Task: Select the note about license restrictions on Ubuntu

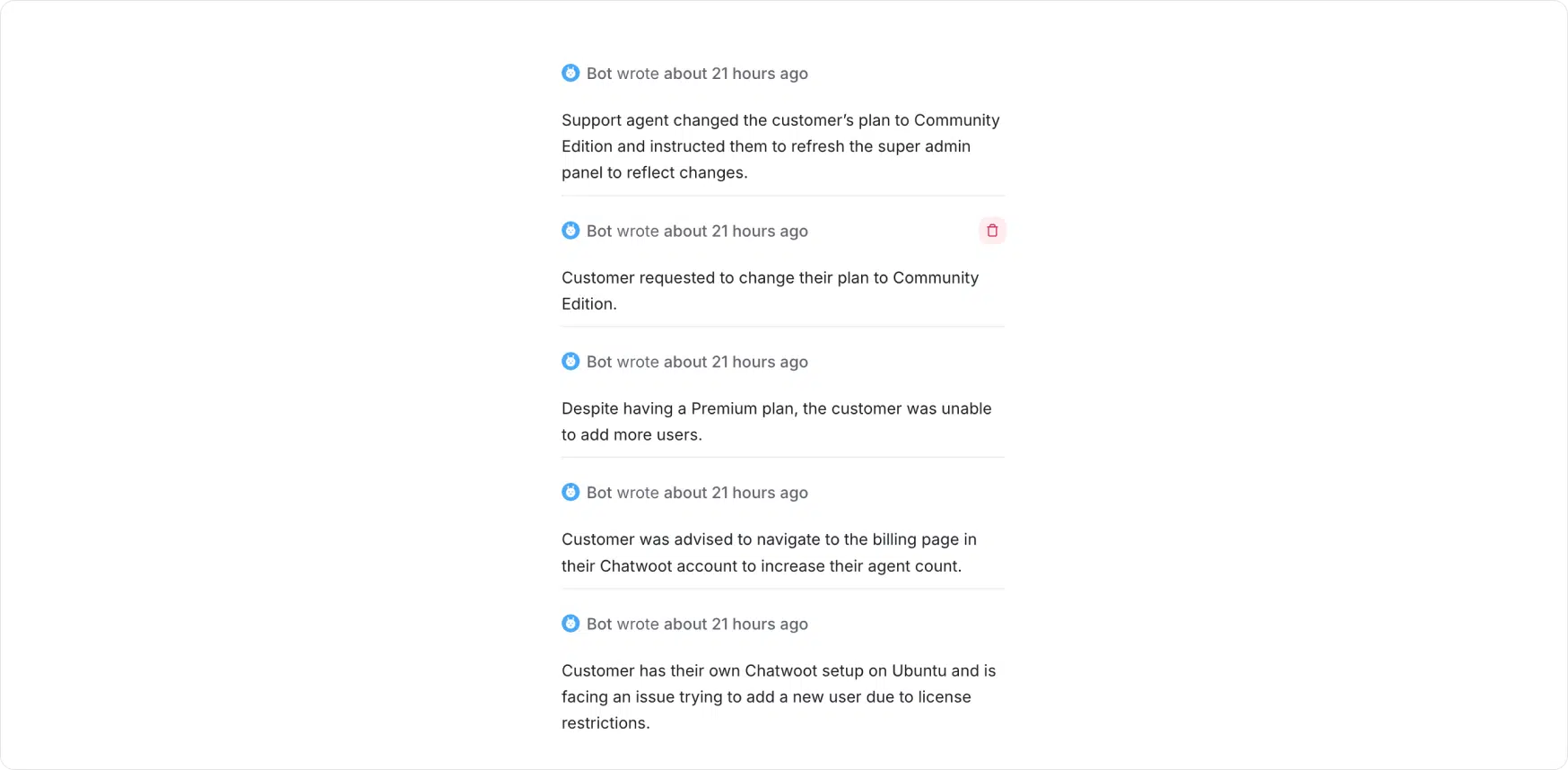Action: [x=779, y=696]
